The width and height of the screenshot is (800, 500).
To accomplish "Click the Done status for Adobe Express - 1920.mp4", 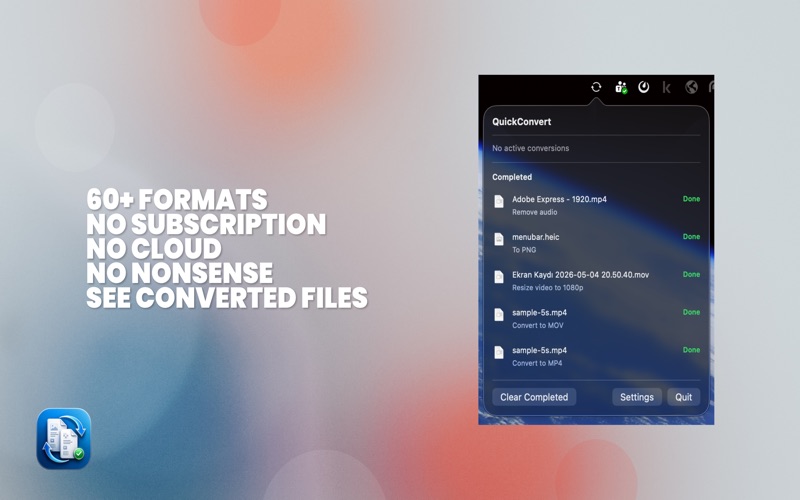I will (x=691, y=199).
